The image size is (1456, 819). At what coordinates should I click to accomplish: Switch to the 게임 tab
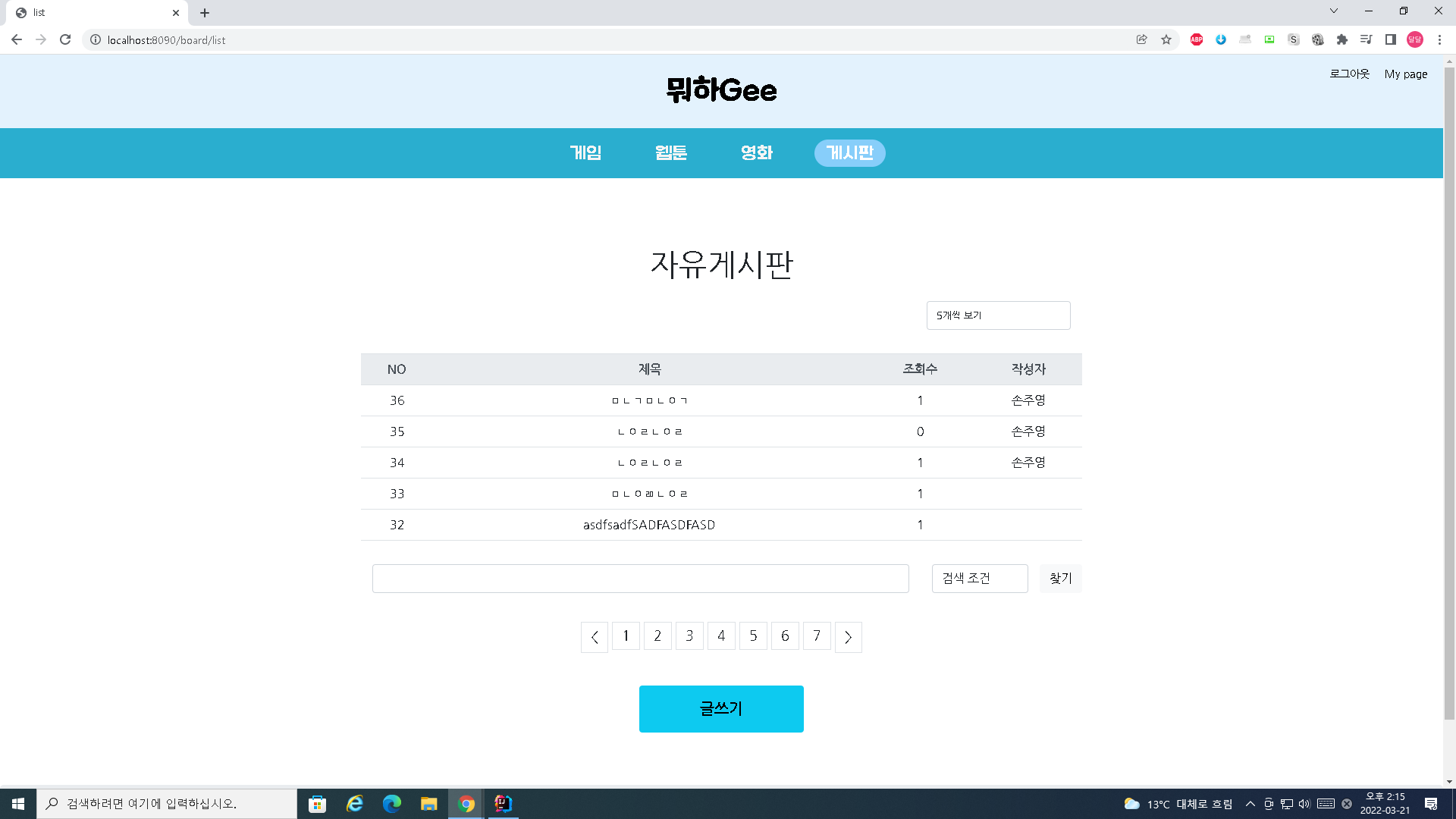click(585, 152)
